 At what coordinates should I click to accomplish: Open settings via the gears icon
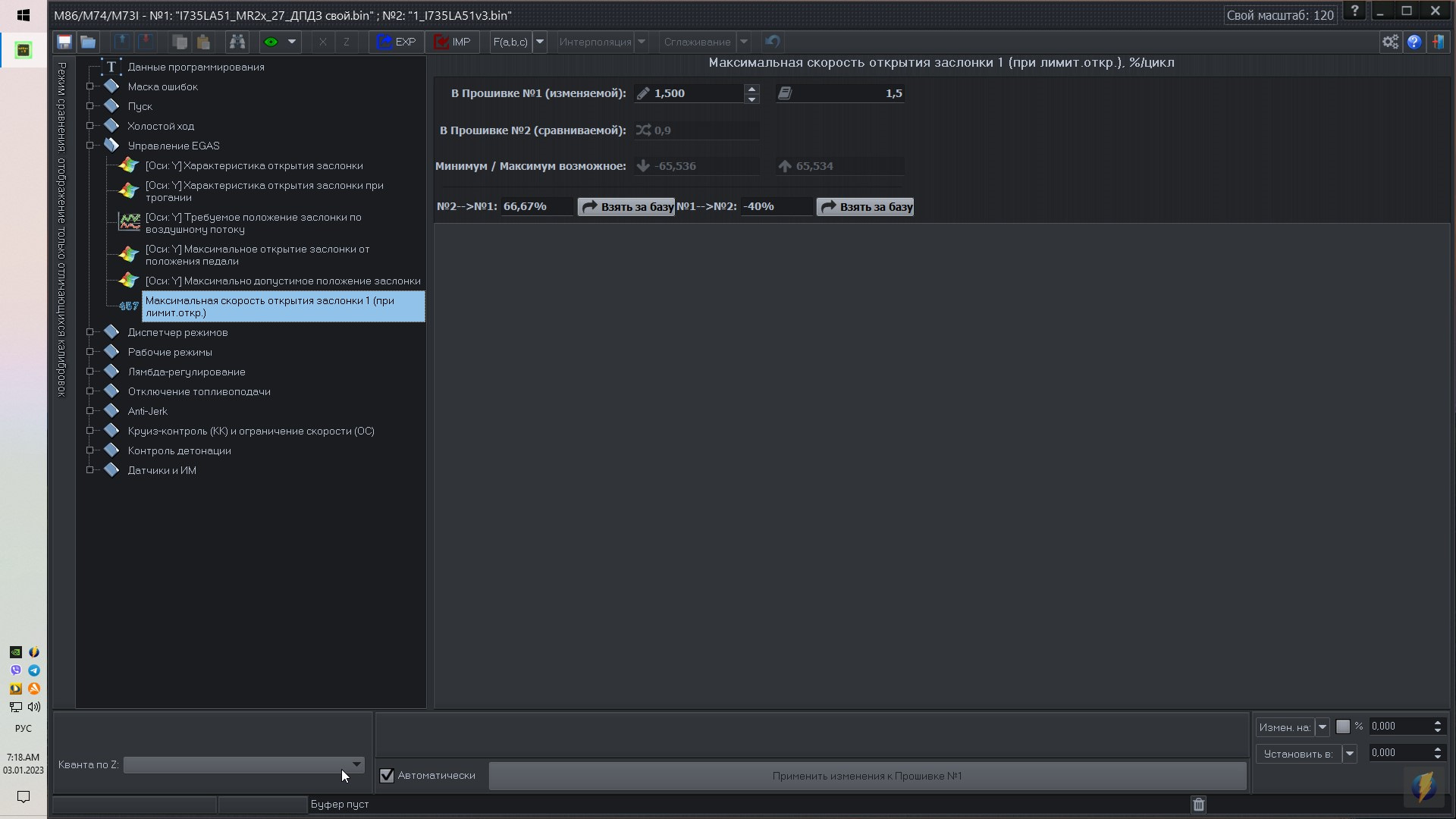tap(1390, 42)
